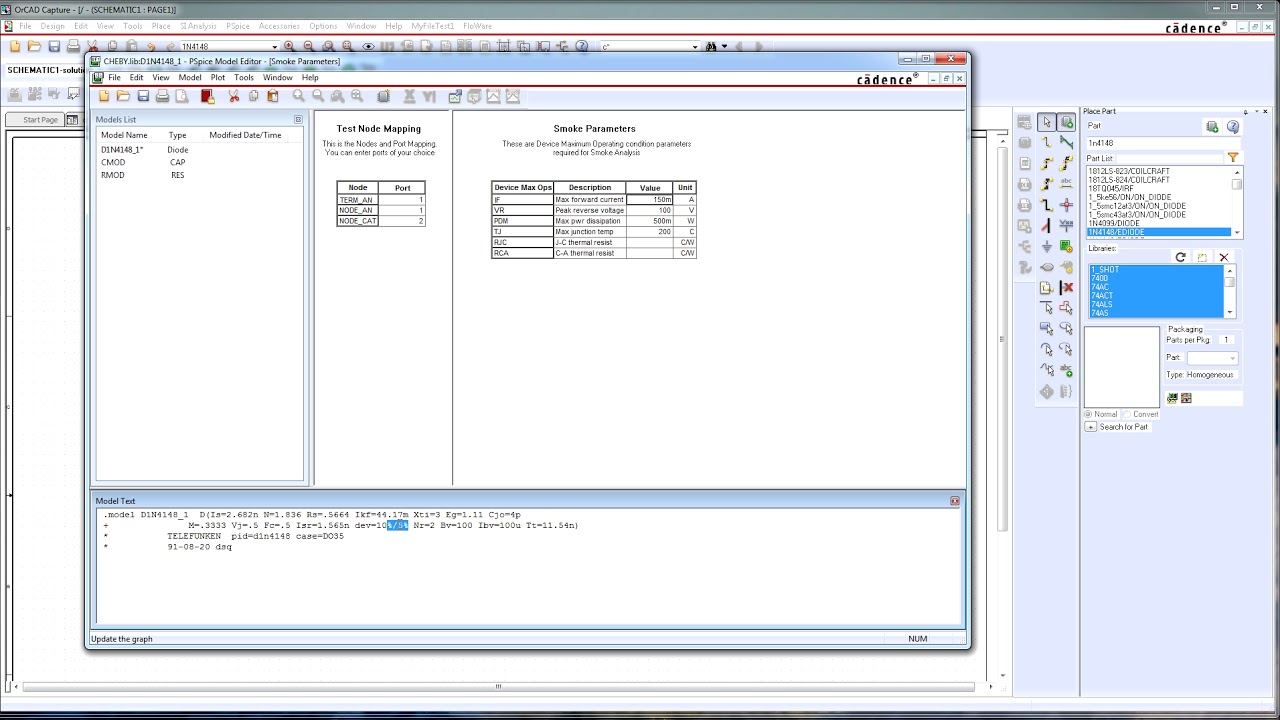Open PSpice menu in OrCAD Capture

(238, 26)
